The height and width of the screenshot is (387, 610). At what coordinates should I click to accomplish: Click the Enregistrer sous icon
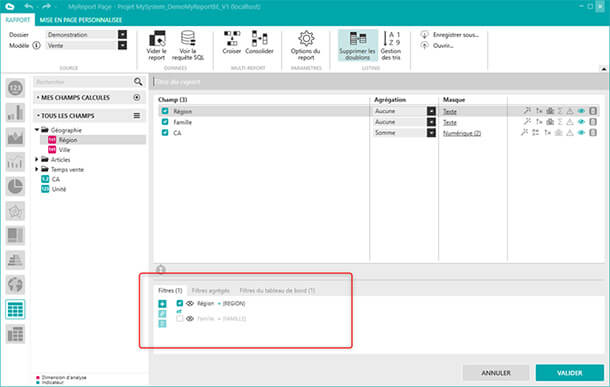pos(424,35)
